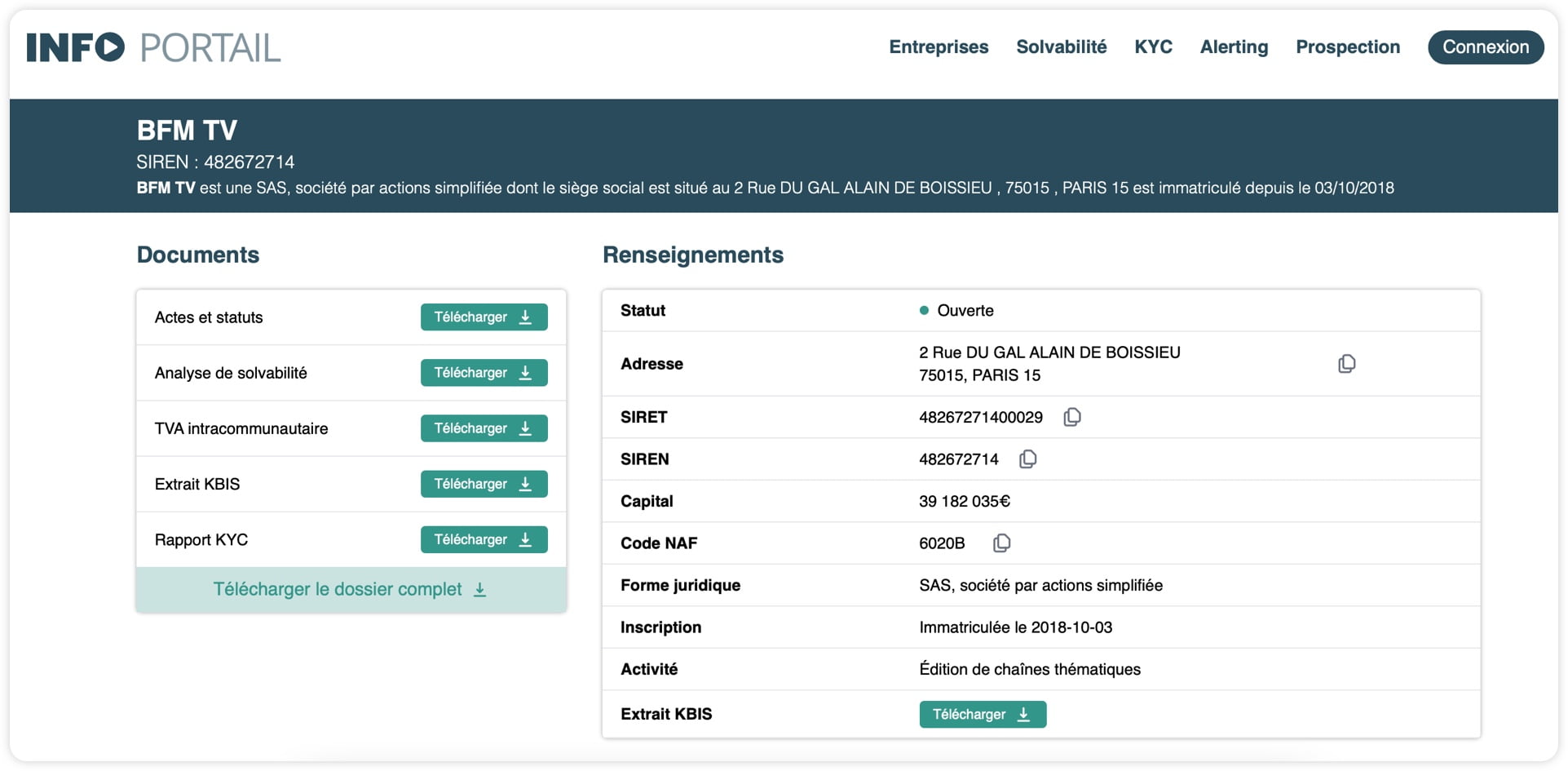The image size is (1568, 771).
Task: Open the Solvabilité menu
Action: point(1061,47)
